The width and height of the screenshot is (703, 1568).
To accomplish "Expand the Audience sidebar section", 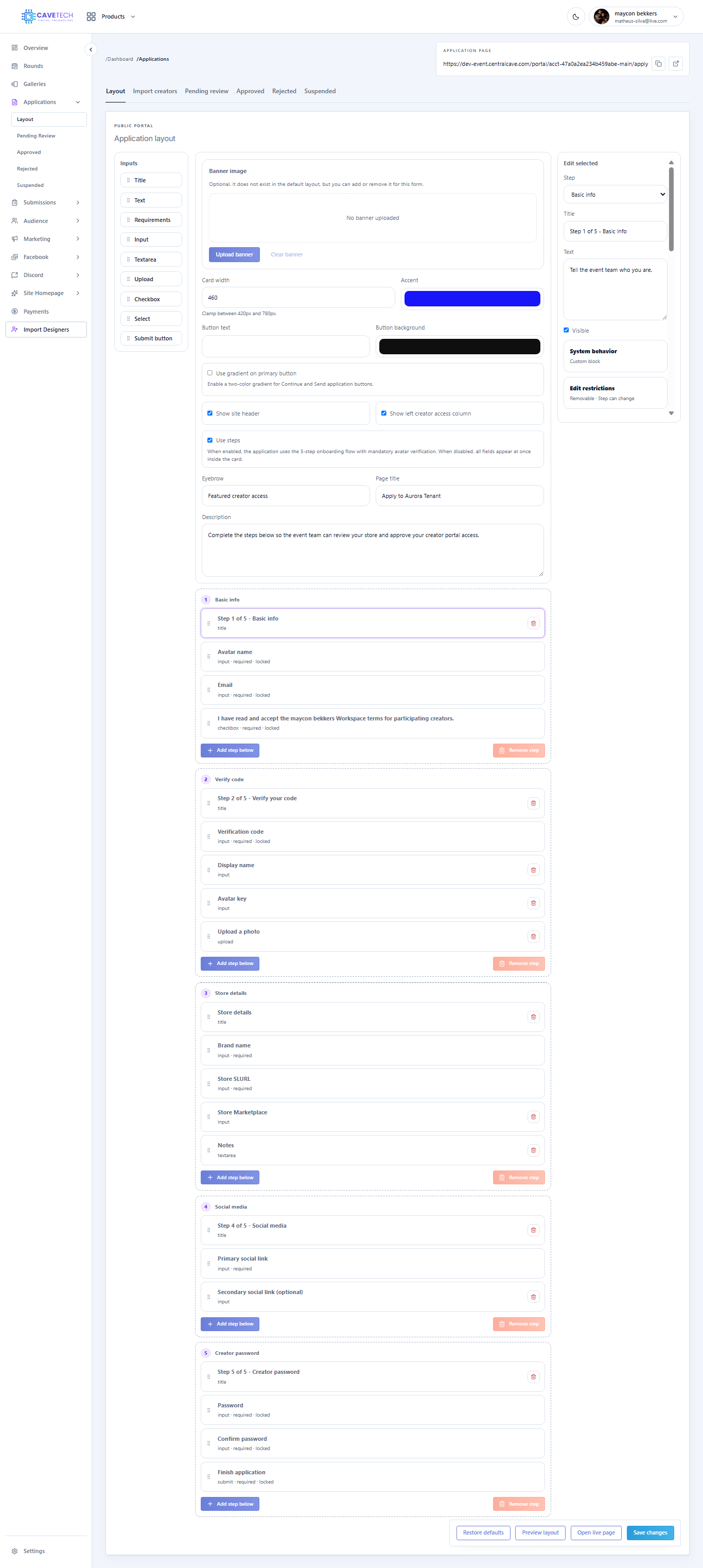I will tap(78, 220).
